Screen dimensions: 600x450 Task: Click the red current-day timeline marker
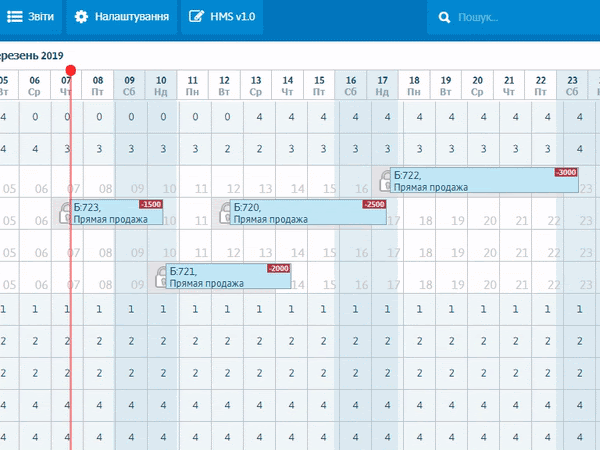70,71
